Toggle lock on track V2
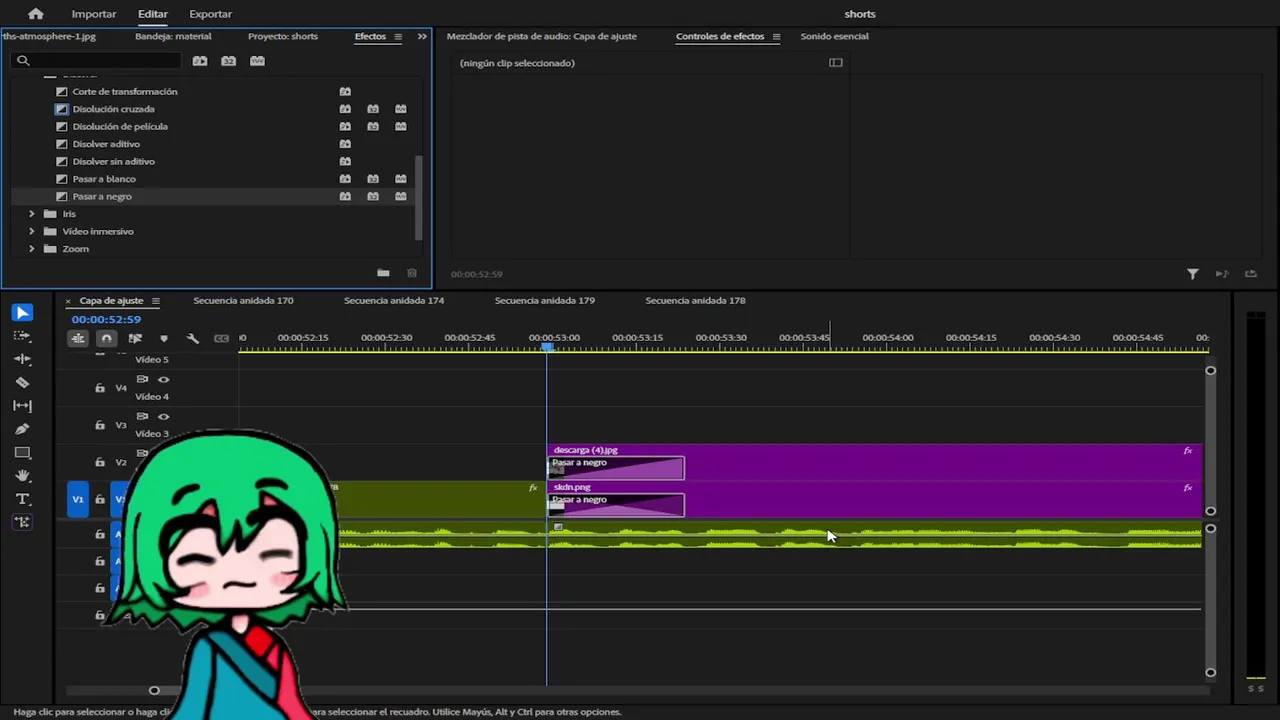1280x720 pixels. (100, 462)
